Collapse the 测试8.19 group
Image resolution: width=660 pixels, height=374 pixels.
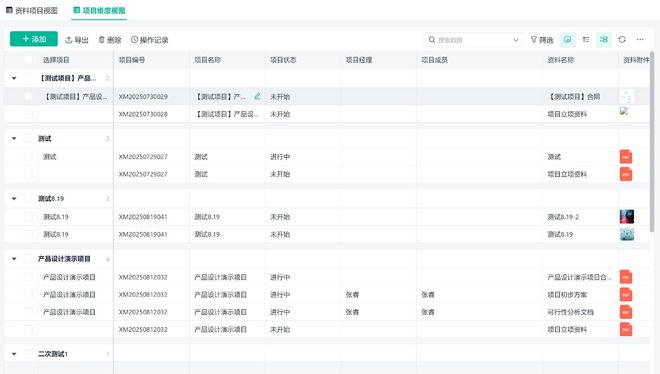tap(14, 199)
